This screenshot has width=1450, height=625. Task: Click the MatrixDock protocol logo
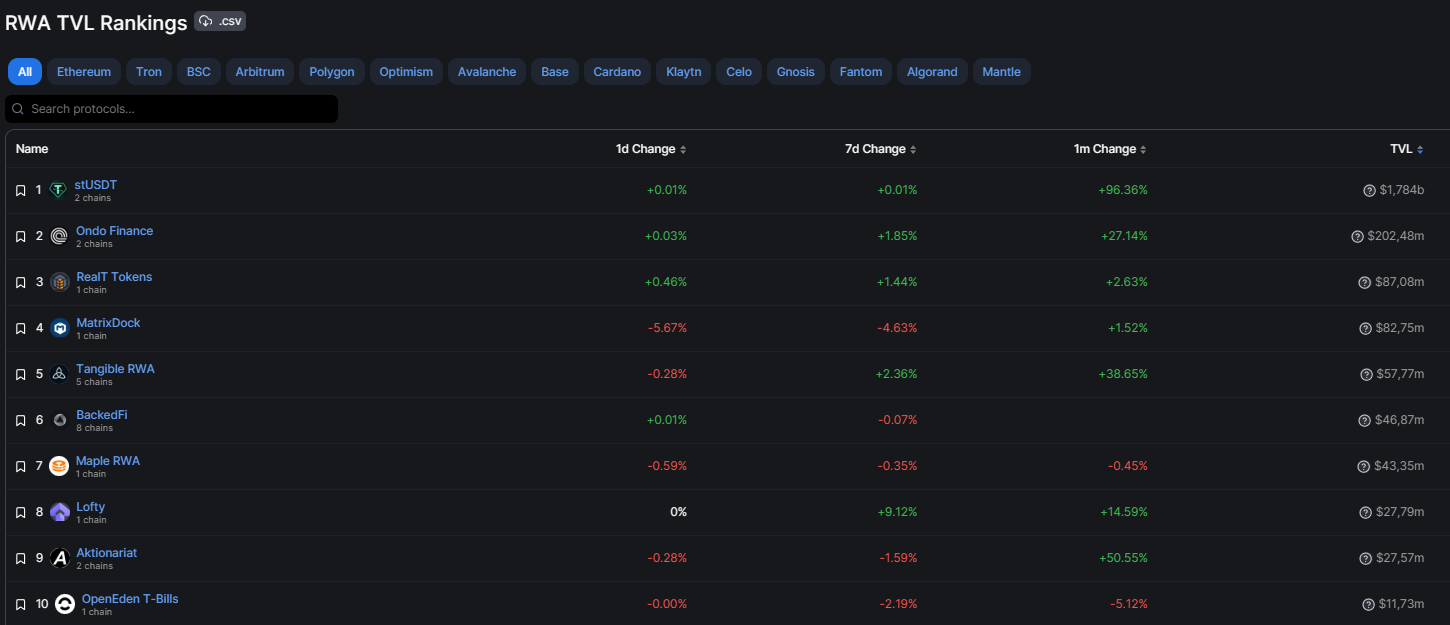(x=59, y=328)
